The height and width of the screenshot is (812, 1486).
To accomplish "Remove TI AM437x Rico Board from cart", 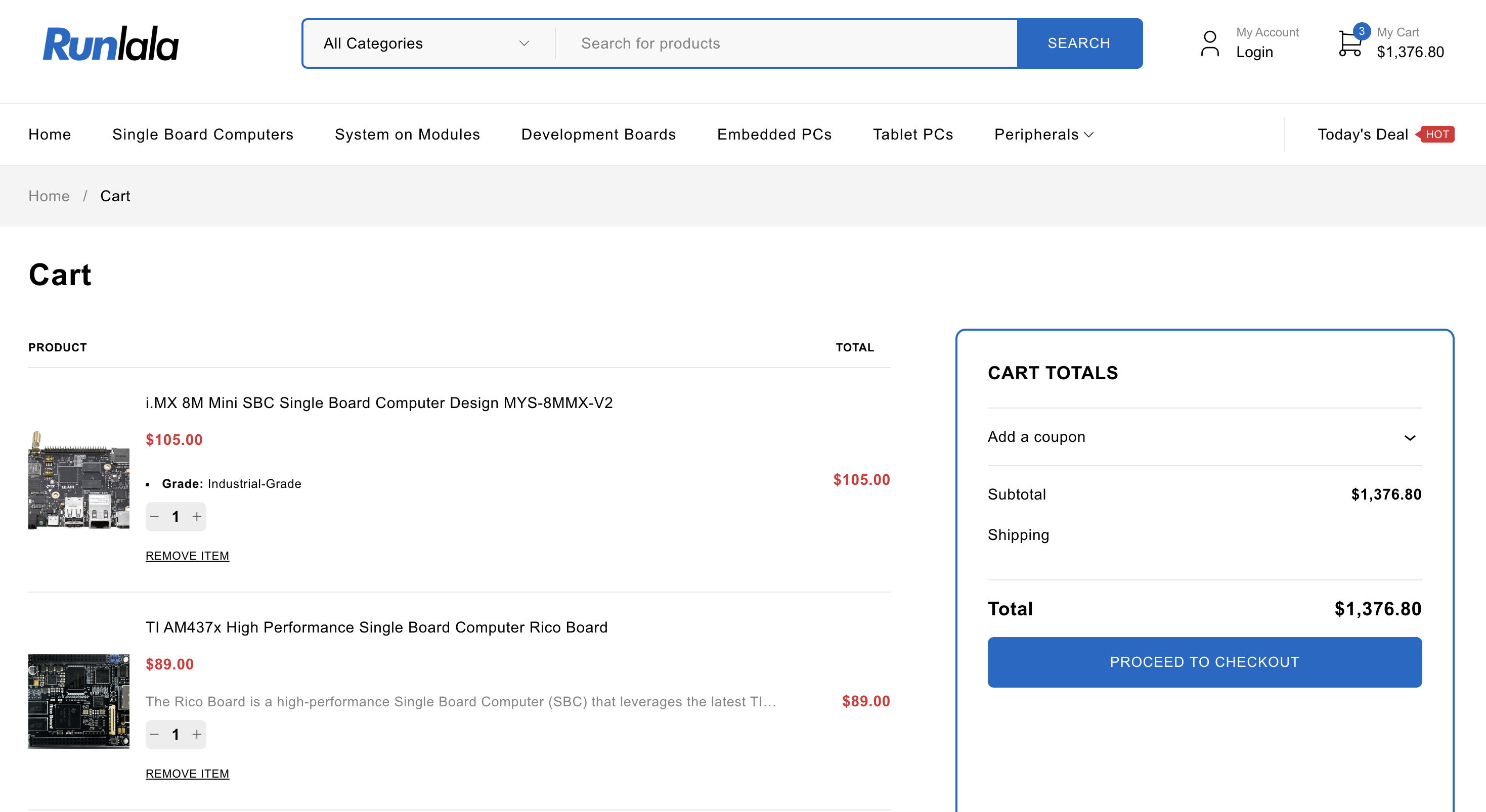I will click(188, 774).
